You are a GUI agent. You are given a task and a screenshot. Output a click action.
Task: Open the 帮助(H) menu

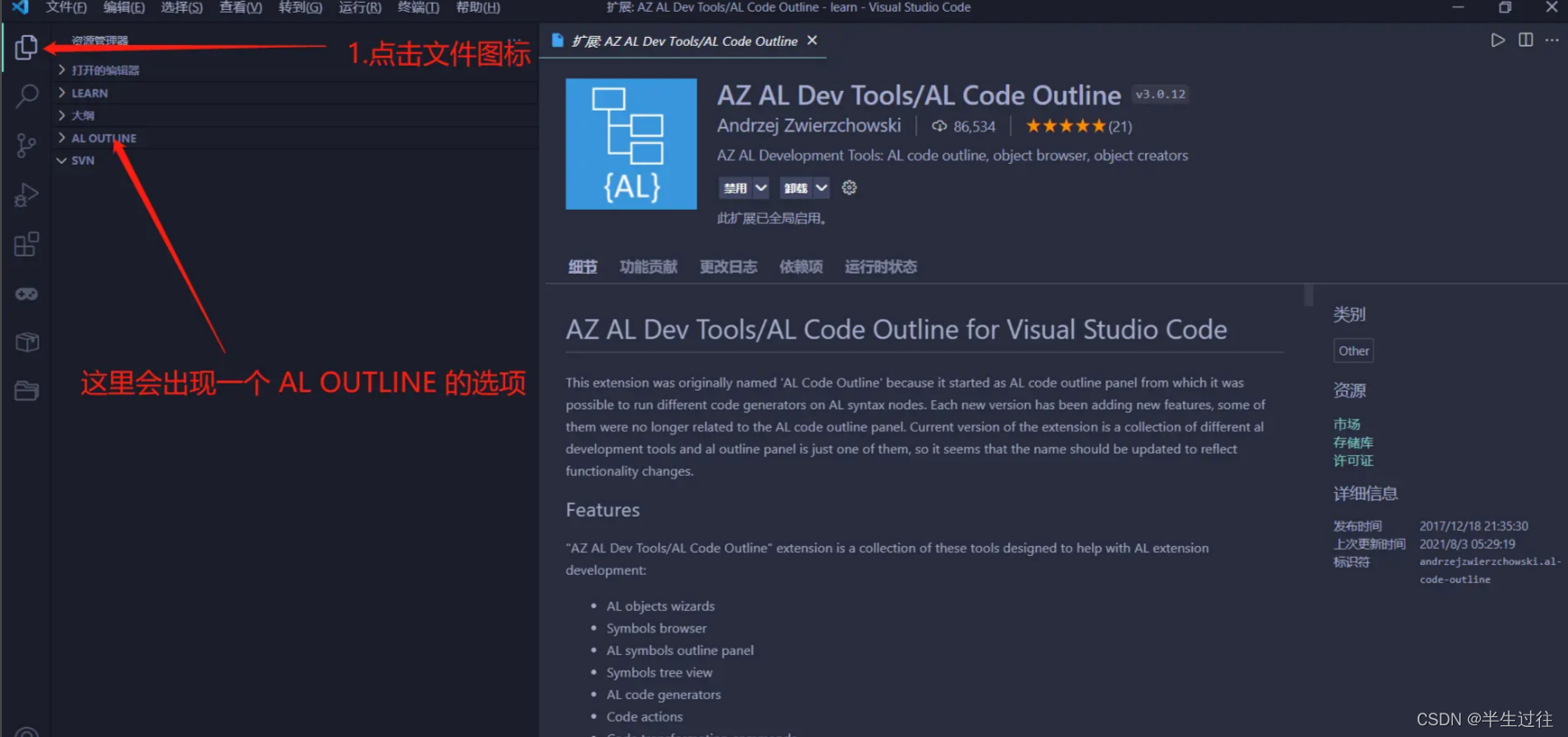[478, 7]
